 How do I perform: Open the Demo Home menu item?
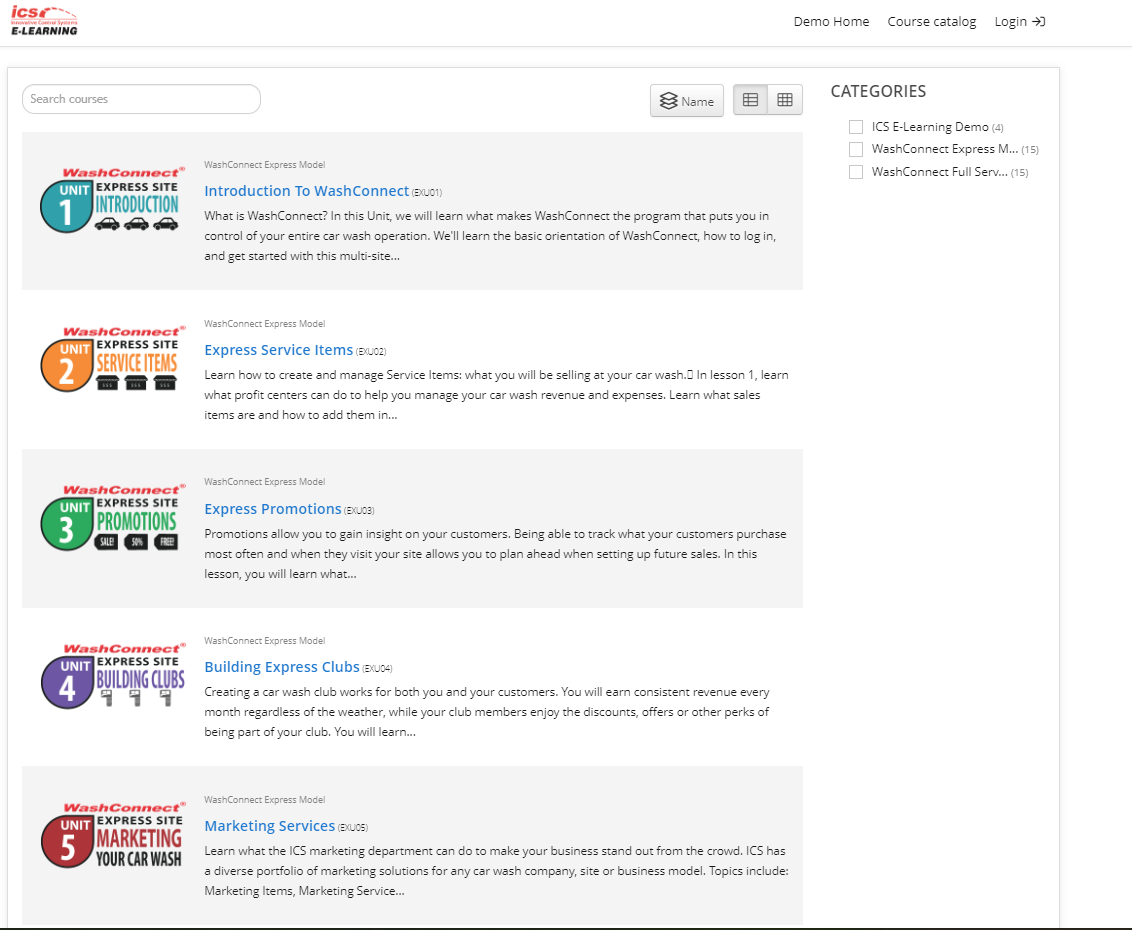831,22
